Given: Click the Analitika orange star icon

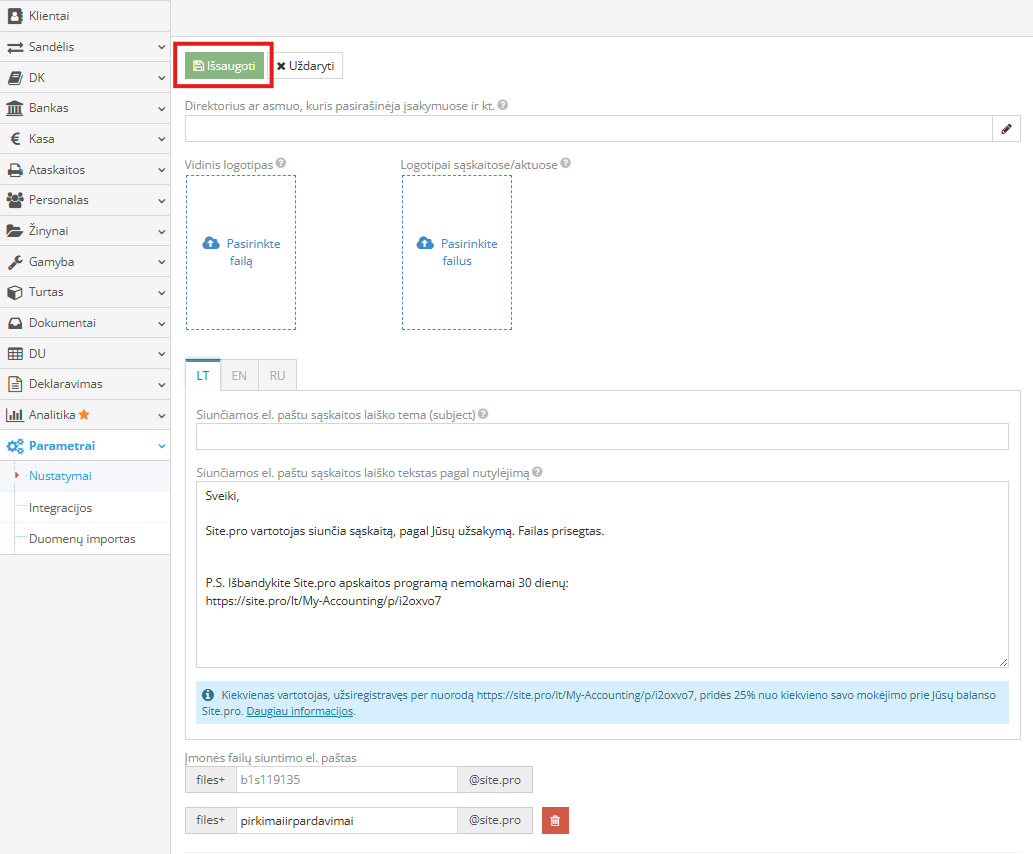Looking at the screenshot, I should (85, 415).
